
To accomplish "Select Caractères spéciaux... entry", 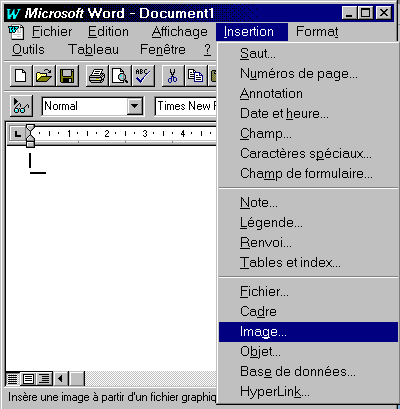I will coord(308,154).
